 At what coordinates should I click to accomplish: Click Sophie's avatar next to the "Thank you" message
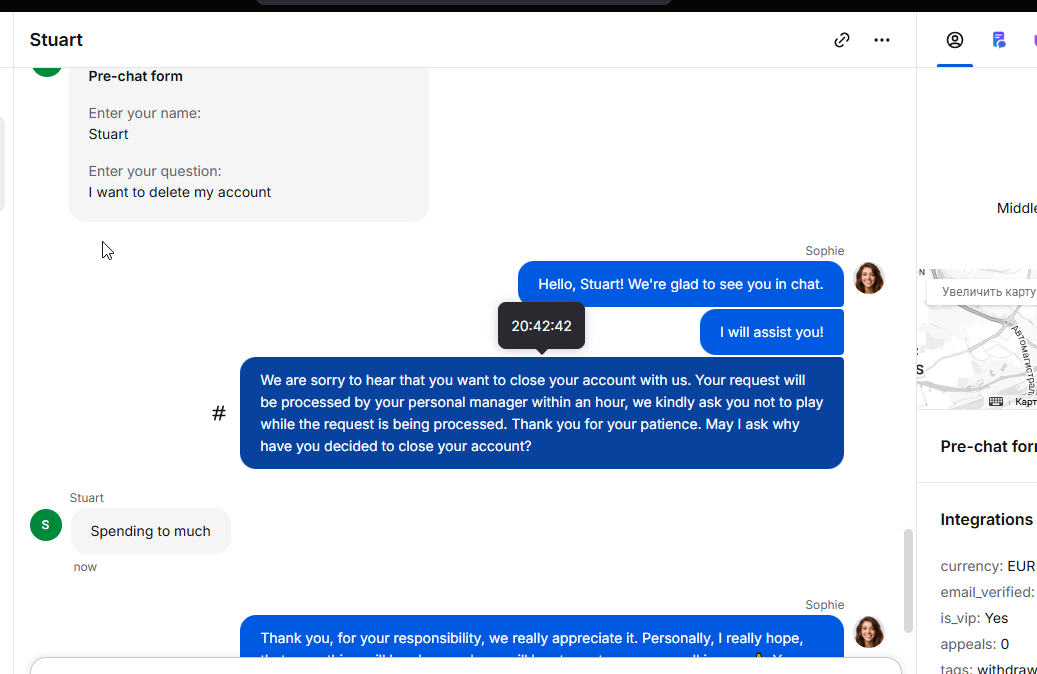(869, 632)
